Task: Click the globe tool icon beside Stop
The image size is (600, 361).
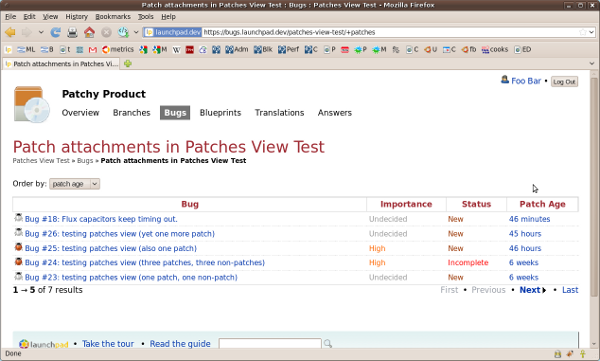Action: click(123, 33)
